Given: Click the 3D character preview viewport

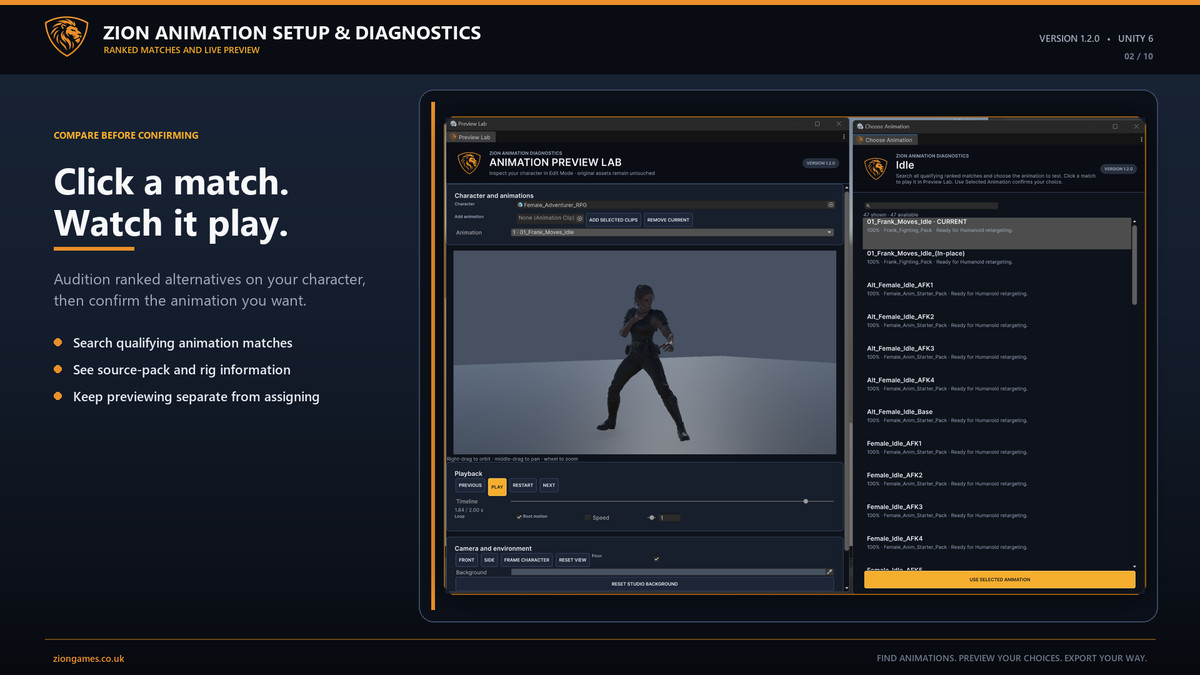Looking at the screenshot, I should pos(644,352).
